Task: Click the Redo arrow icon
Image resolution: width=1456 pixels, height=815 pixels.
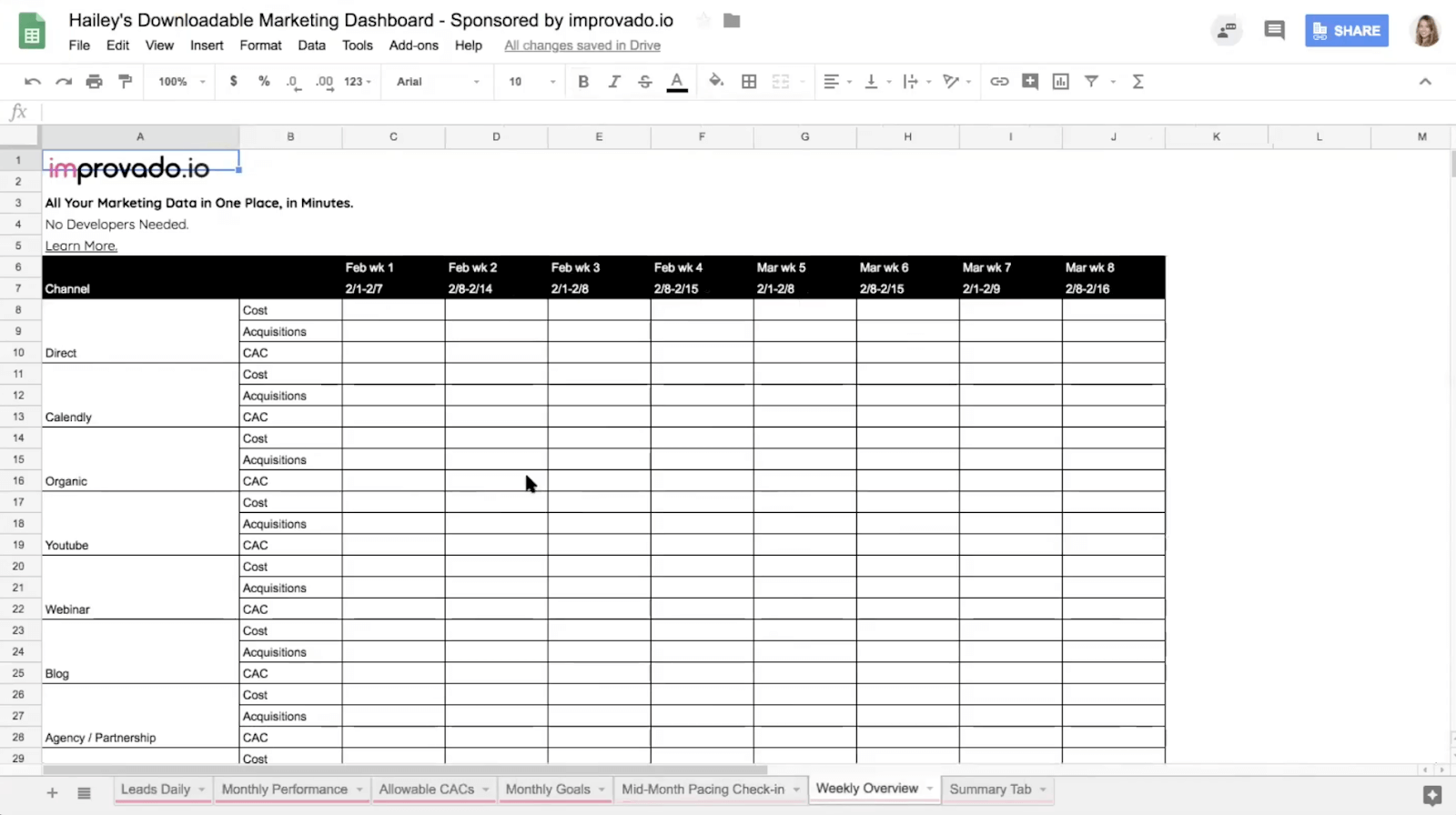Action: point(64,82)
